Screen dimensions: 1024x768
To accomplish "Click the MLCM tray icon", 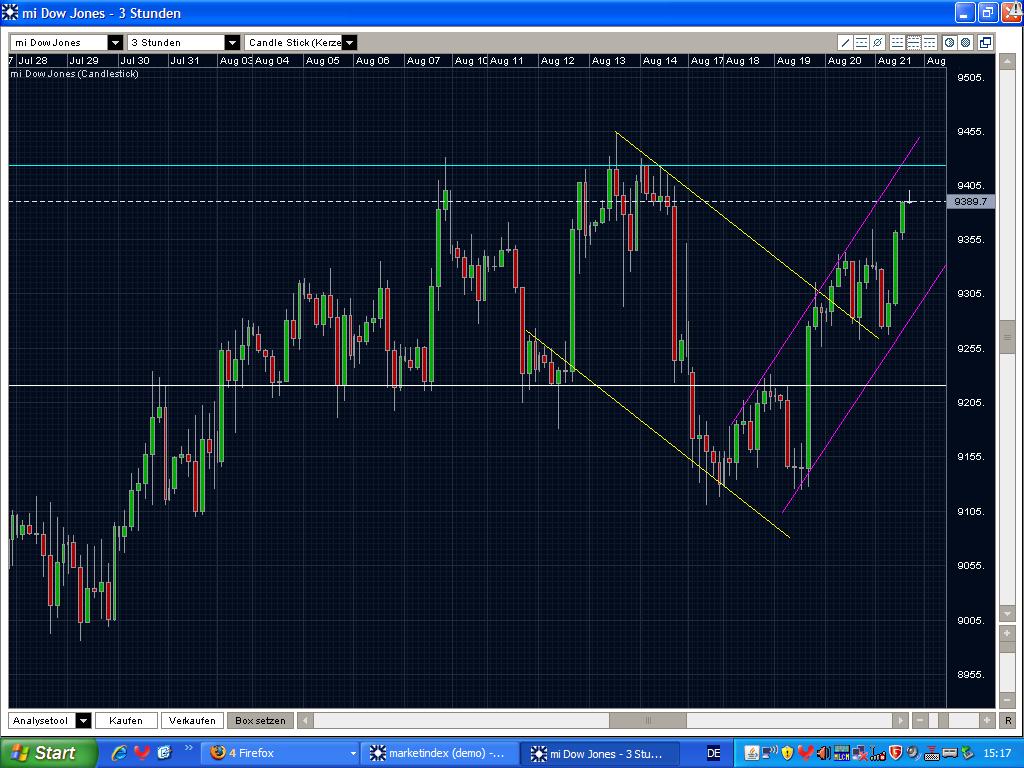I will click(x=842, y=753).
